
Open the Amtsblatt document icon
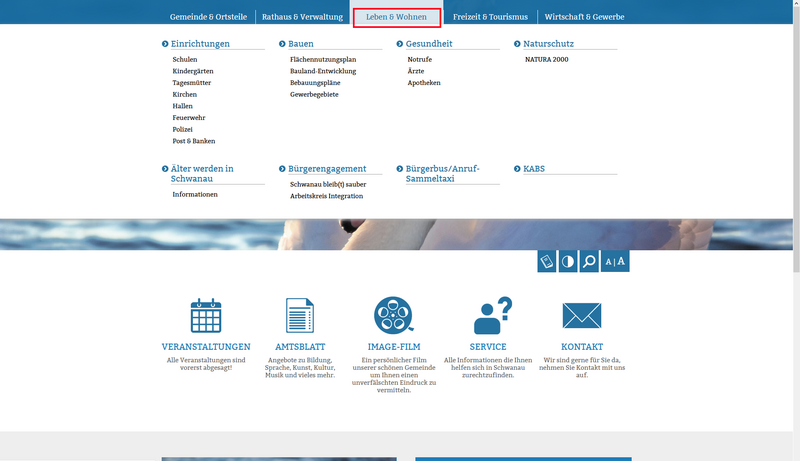point(300,315)
